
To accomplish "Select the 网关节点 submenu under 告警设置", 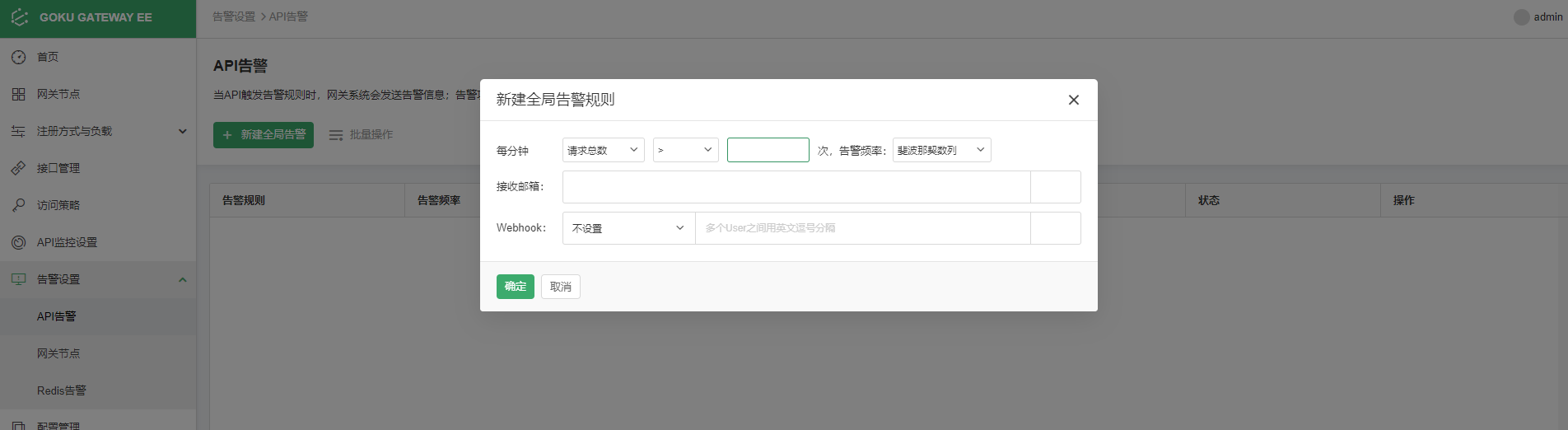I will [58, 353].
